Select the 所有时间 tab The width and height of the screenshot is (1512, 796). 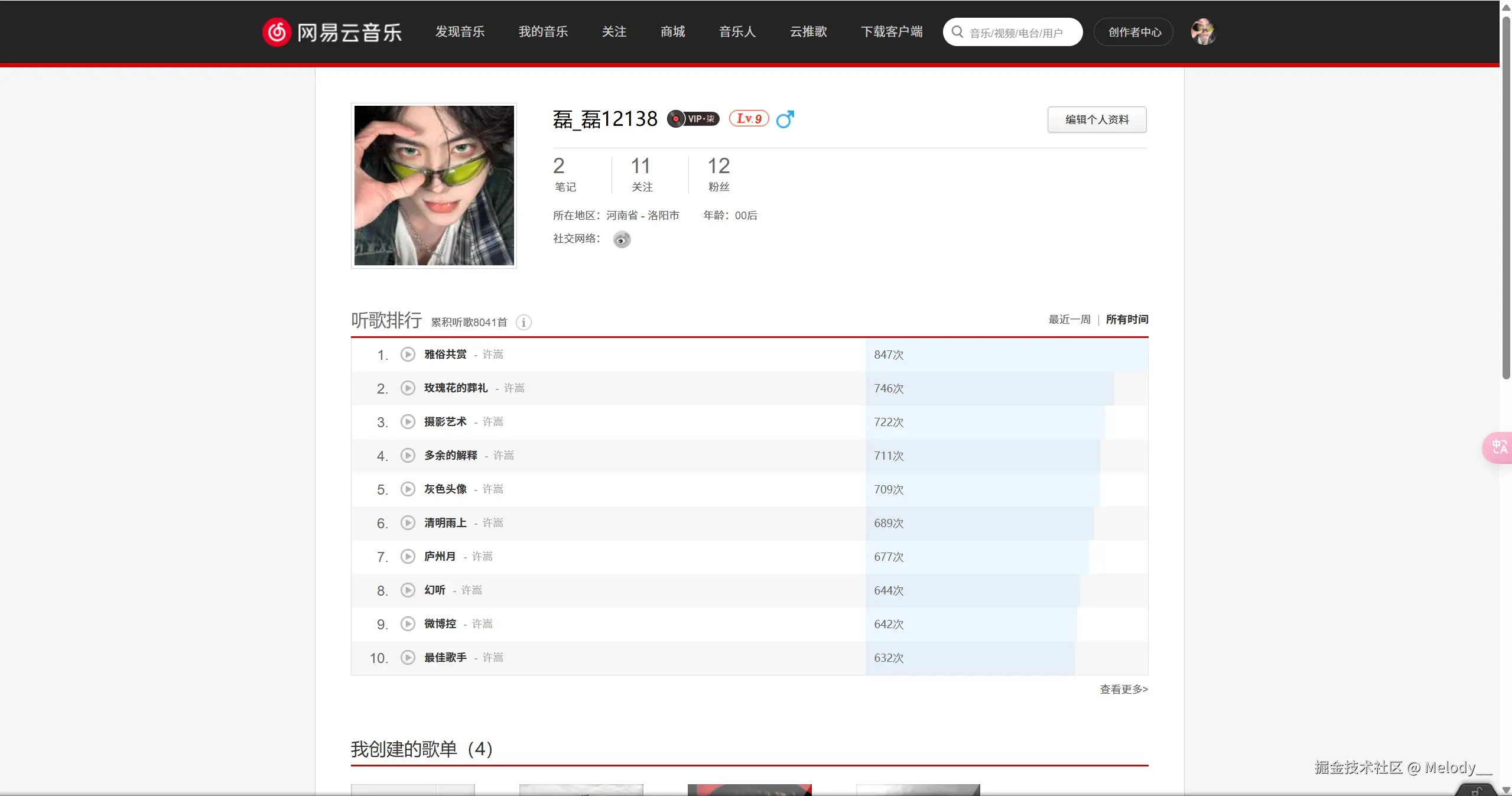click(x=1126, y=319)
